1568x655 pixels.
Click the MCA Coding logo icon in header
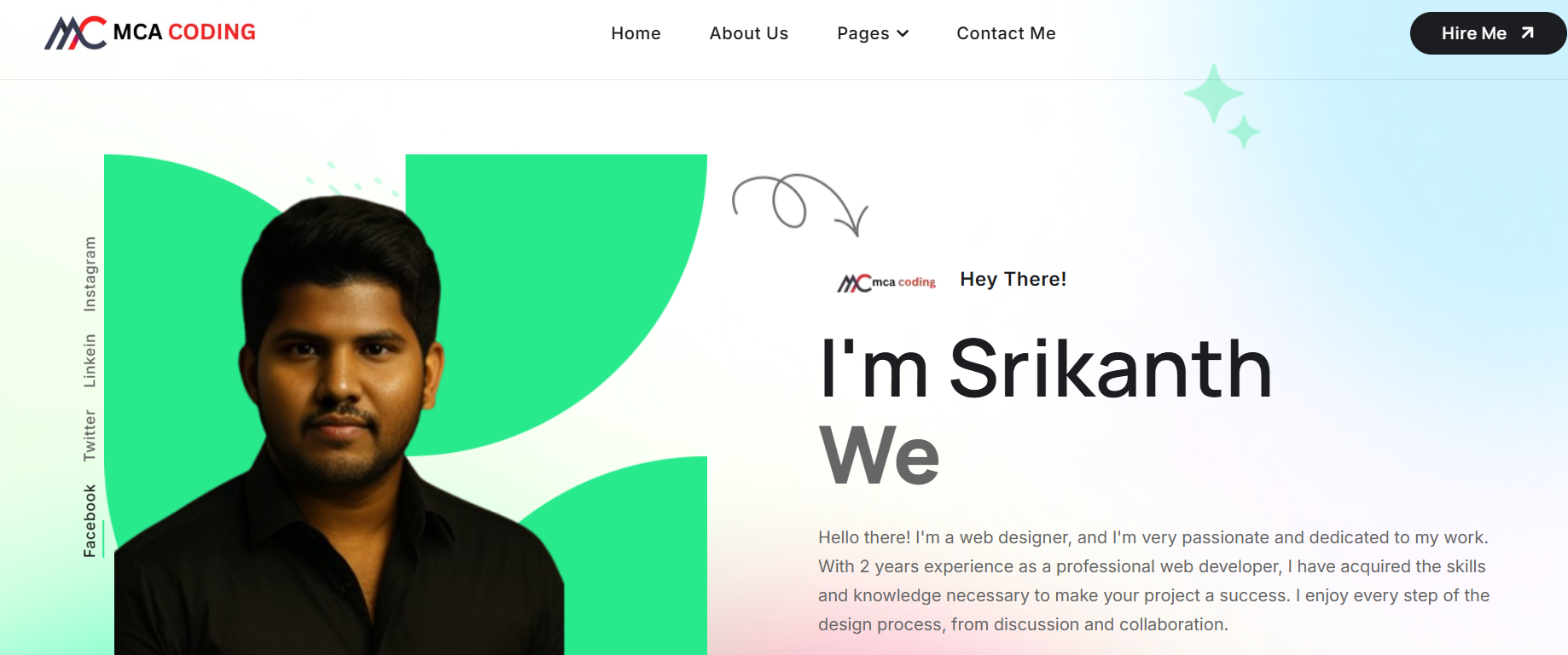75,33
